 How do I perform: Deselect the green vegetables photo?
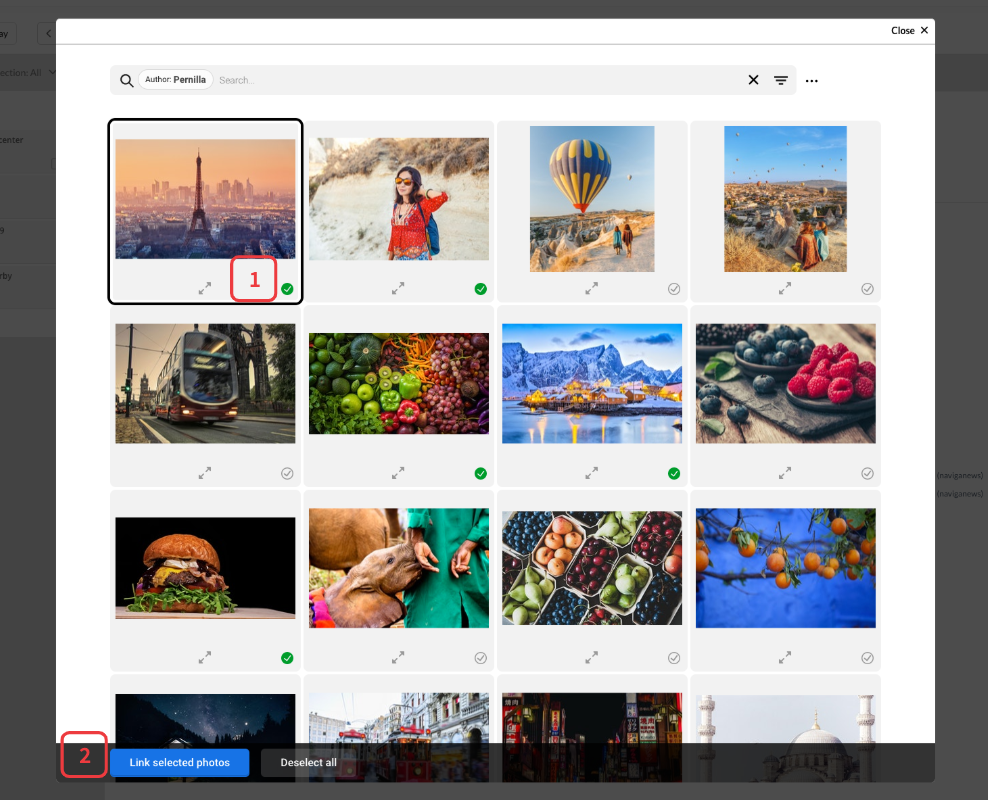(480, 473)
